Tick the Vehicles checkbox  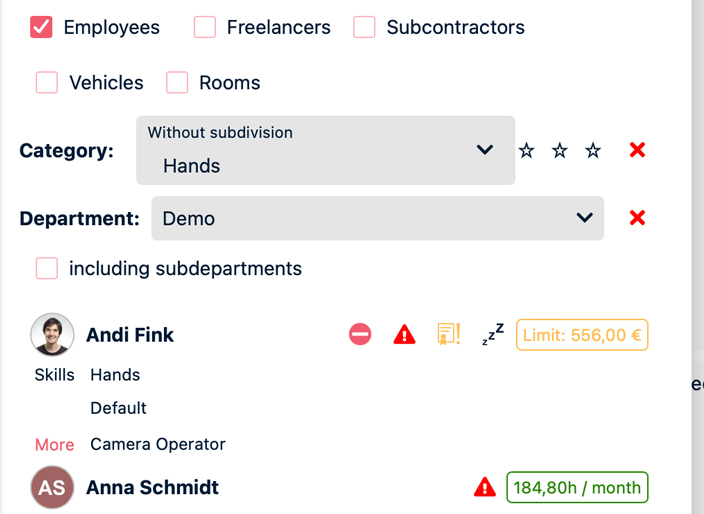click(47, 83)
